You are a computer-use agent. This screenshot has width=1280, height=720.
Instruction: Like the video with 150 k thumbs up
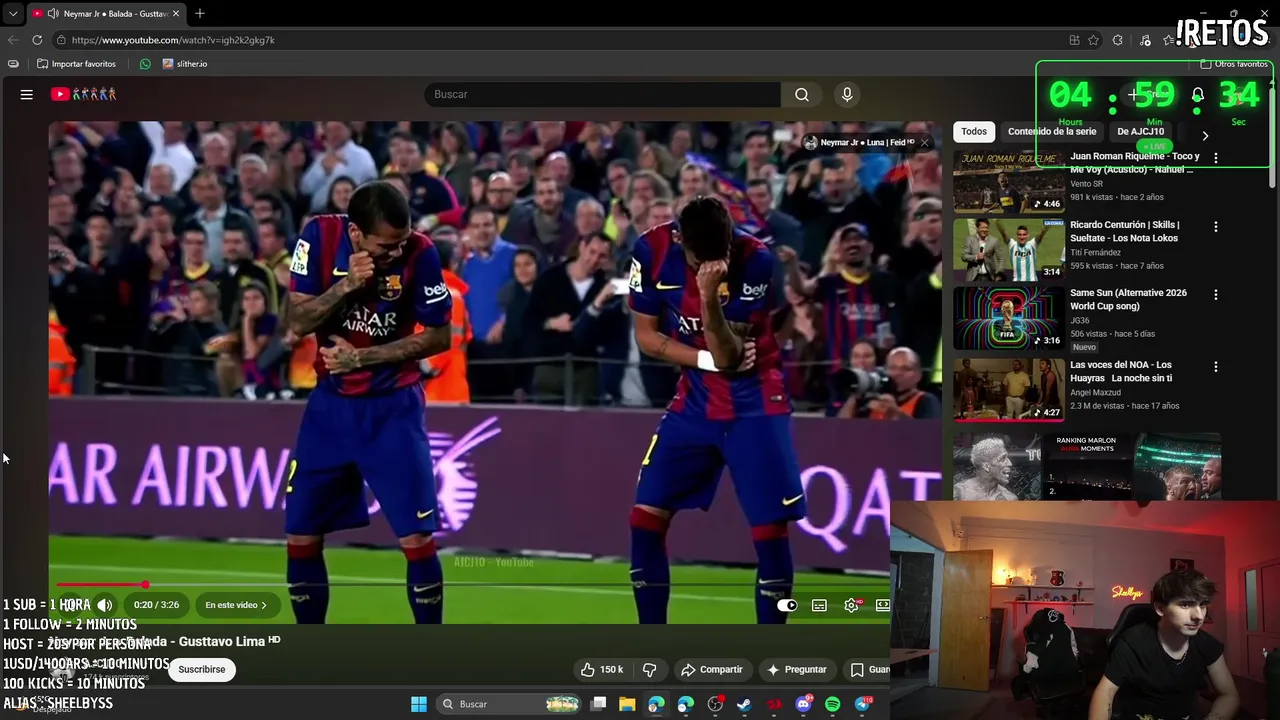tap(602, 669)
